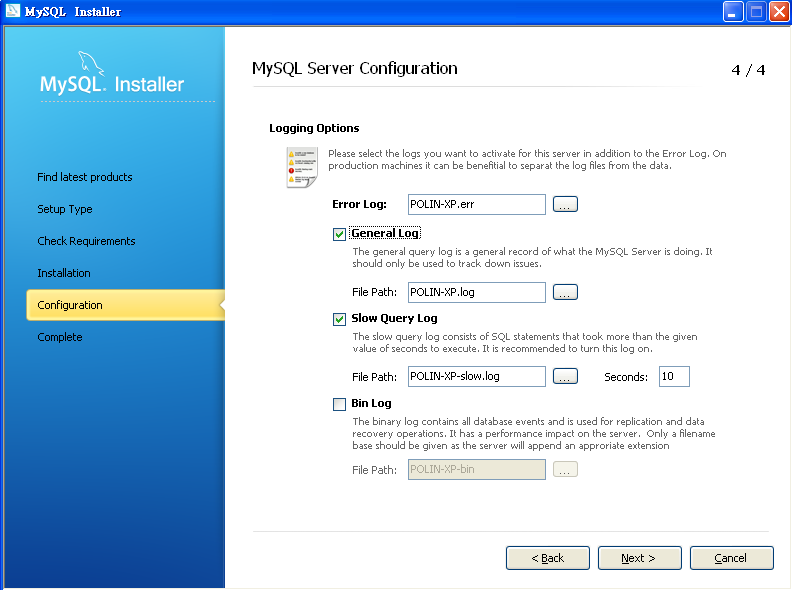Click the disabled Bin Log browse button
The width and height of the screenshot is (792, 590).
coord(565,469)
